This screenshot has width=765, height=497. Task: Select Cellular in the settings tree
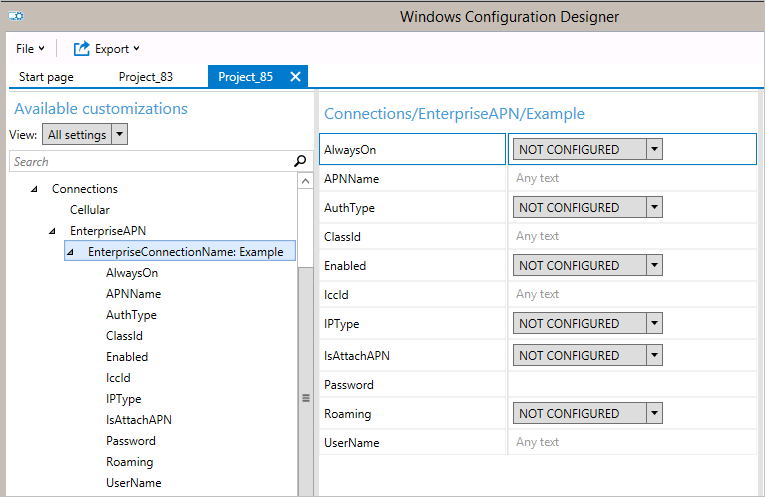click(90, 210)
